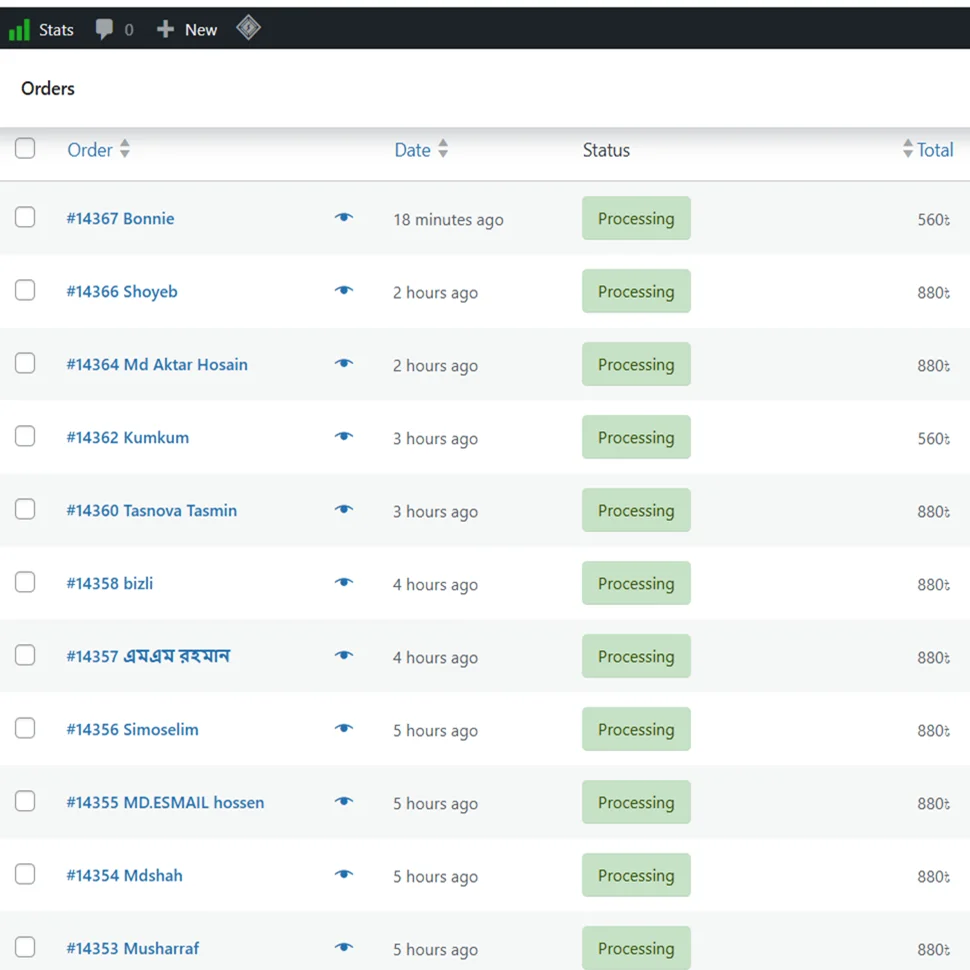The image size is (970, 970).
Task: Preview order #14367 Bonnie with the eye icon
Action: 344,217
